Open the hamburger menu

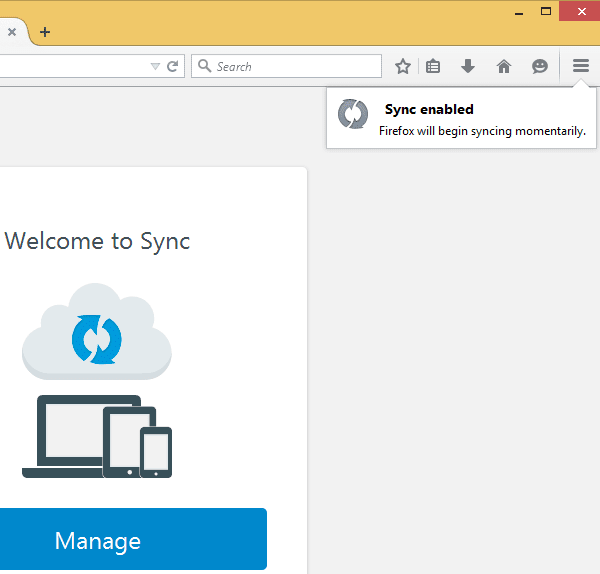581,66
